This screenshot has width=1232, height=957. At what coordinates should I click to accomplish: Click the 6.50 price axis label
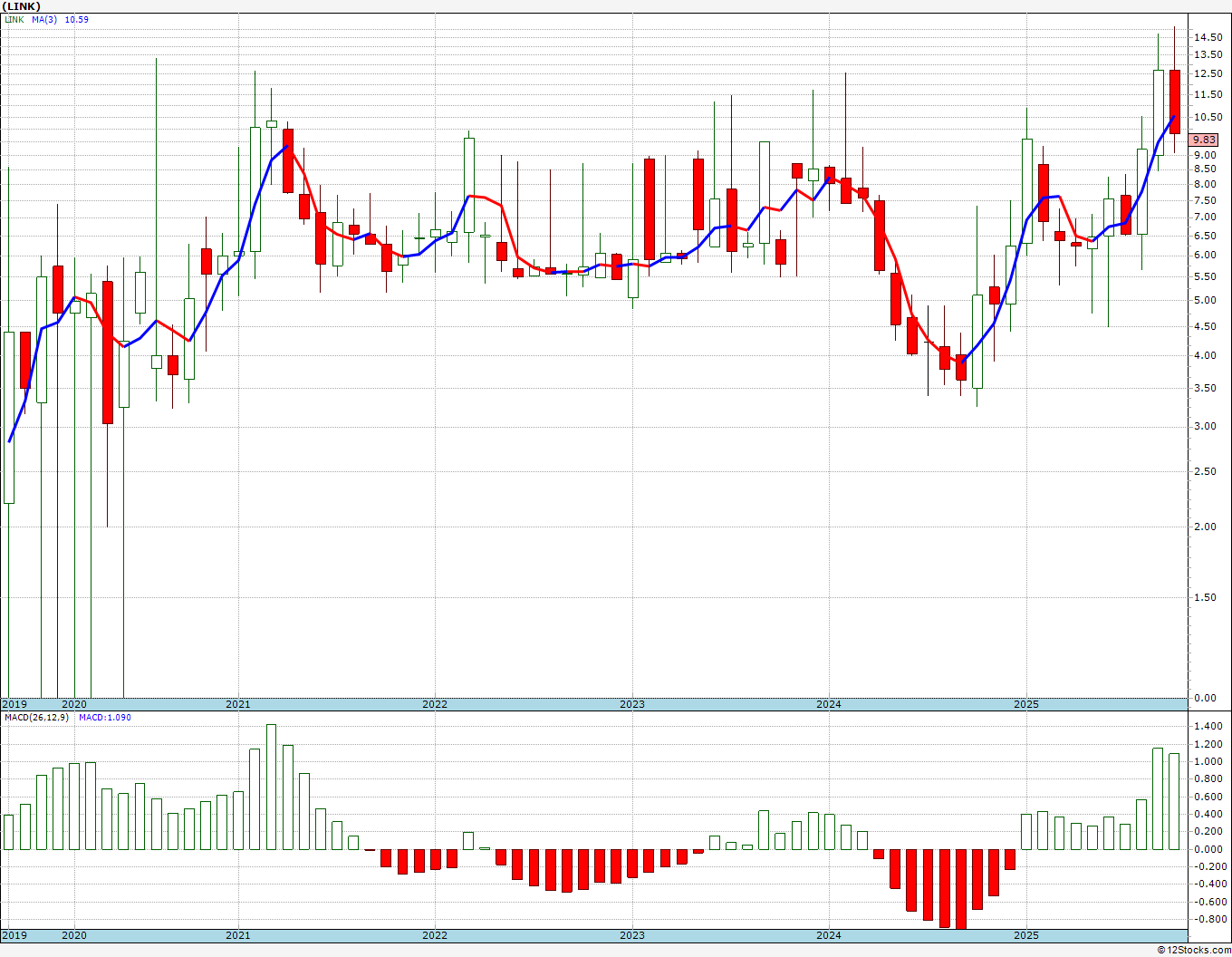pos(1205,235)
